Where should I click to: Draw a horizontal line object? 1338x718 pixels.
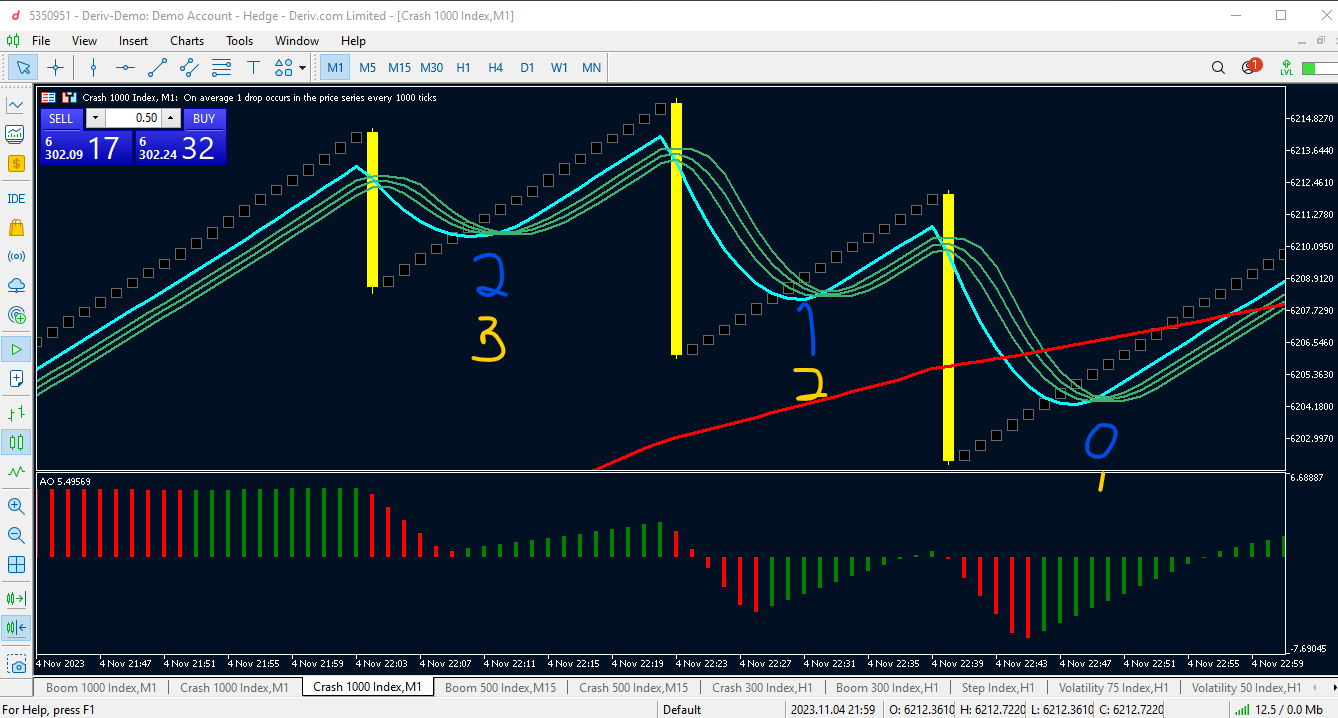[x=125, y=68]
